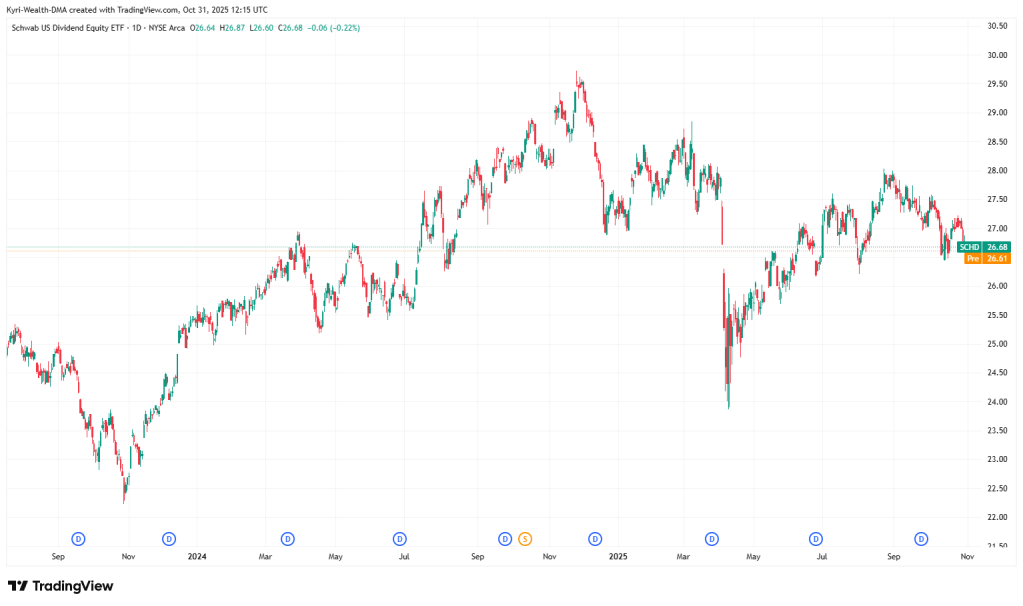Click the dividend marker beside the split marker
This screenshot has width=1023, height=606.
505,539
